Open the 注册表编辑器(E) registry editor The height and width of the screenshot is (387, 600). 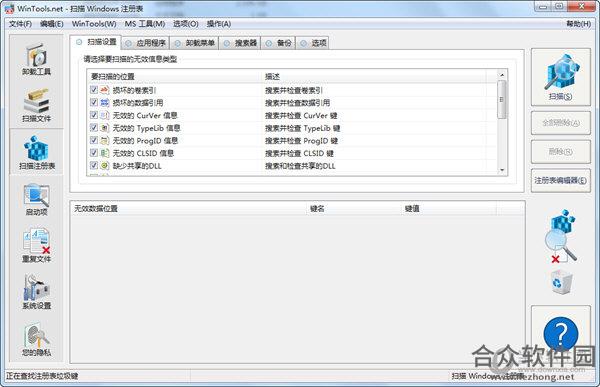pos(561,180)
